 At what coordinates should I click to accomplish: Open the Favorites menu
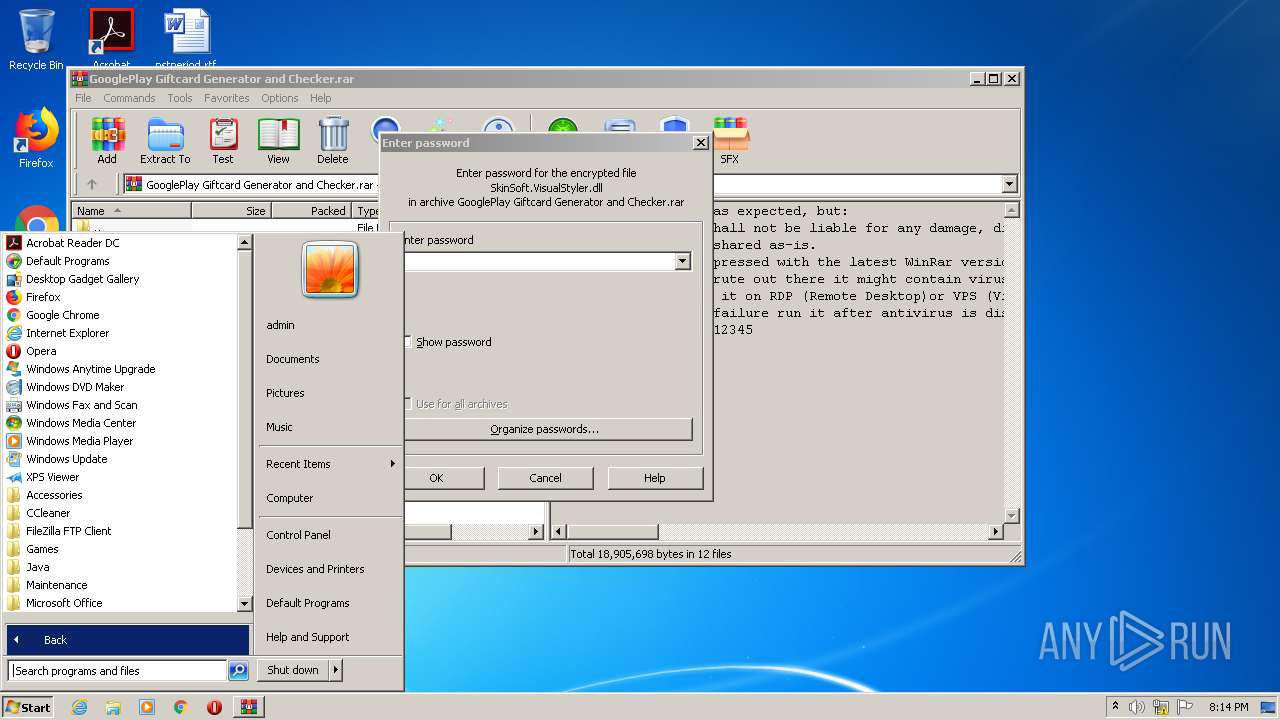point(227,98)
